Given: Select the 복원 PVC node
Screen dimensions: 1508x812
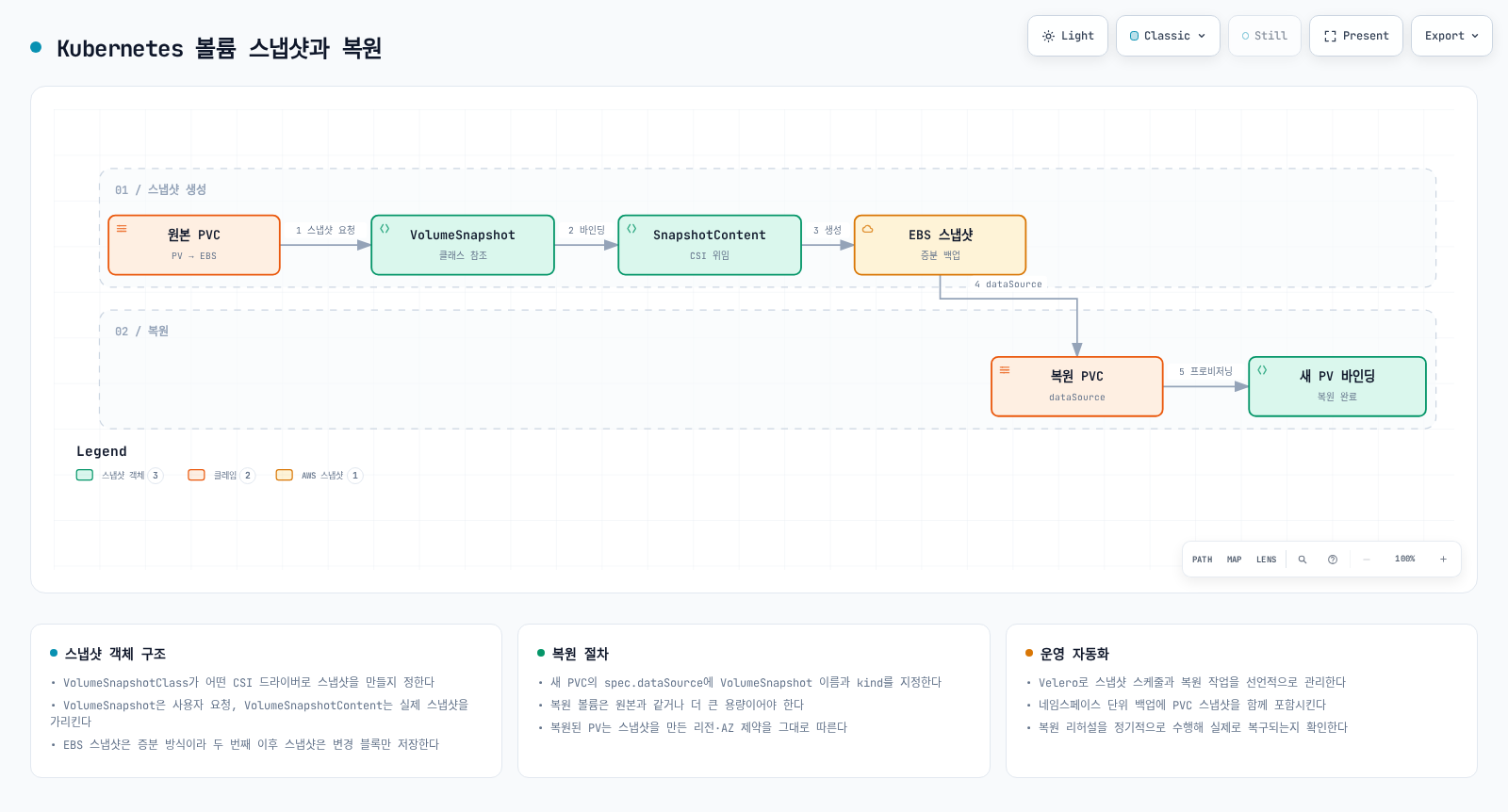Looking at the screenshot, I should 1077,386.
